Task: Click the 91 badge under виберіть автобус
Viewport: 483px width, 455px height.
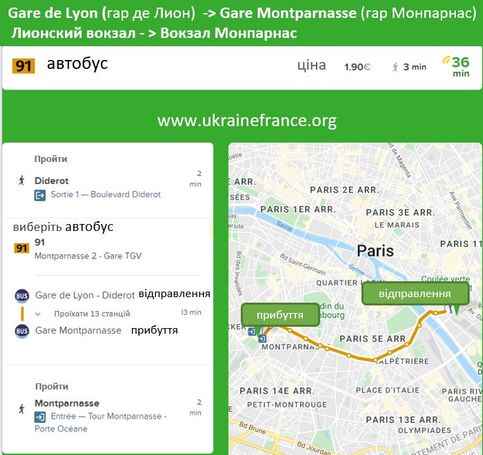Action: [x=22, y=248]
